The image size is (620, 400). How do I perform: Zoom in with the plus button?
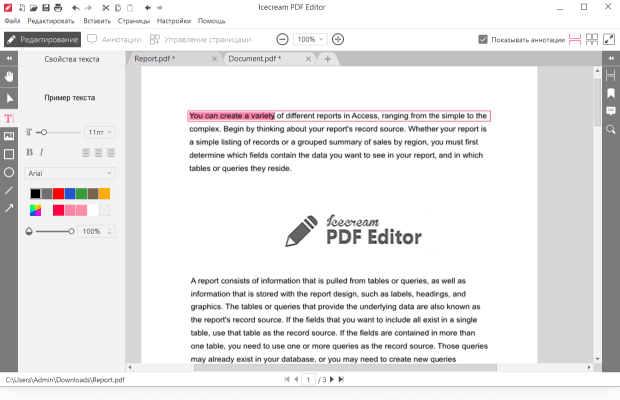tap(338, 39)
